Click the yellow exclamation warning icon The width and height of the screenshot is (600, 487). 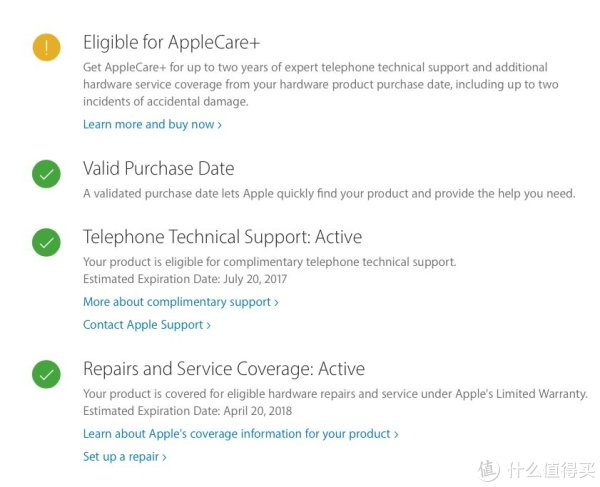[x=46, y=47]
